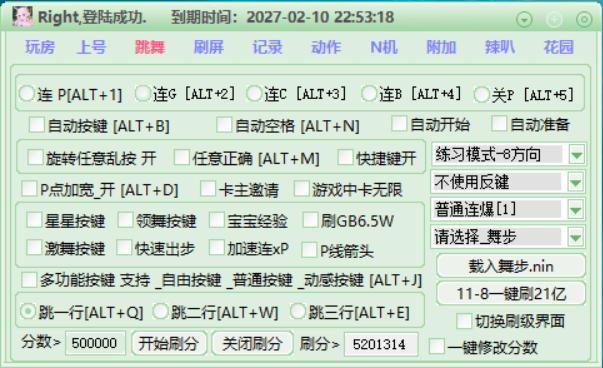Open the 不使用反键 combo box
This screenshot has width=603, height=368.
(508, 182)
